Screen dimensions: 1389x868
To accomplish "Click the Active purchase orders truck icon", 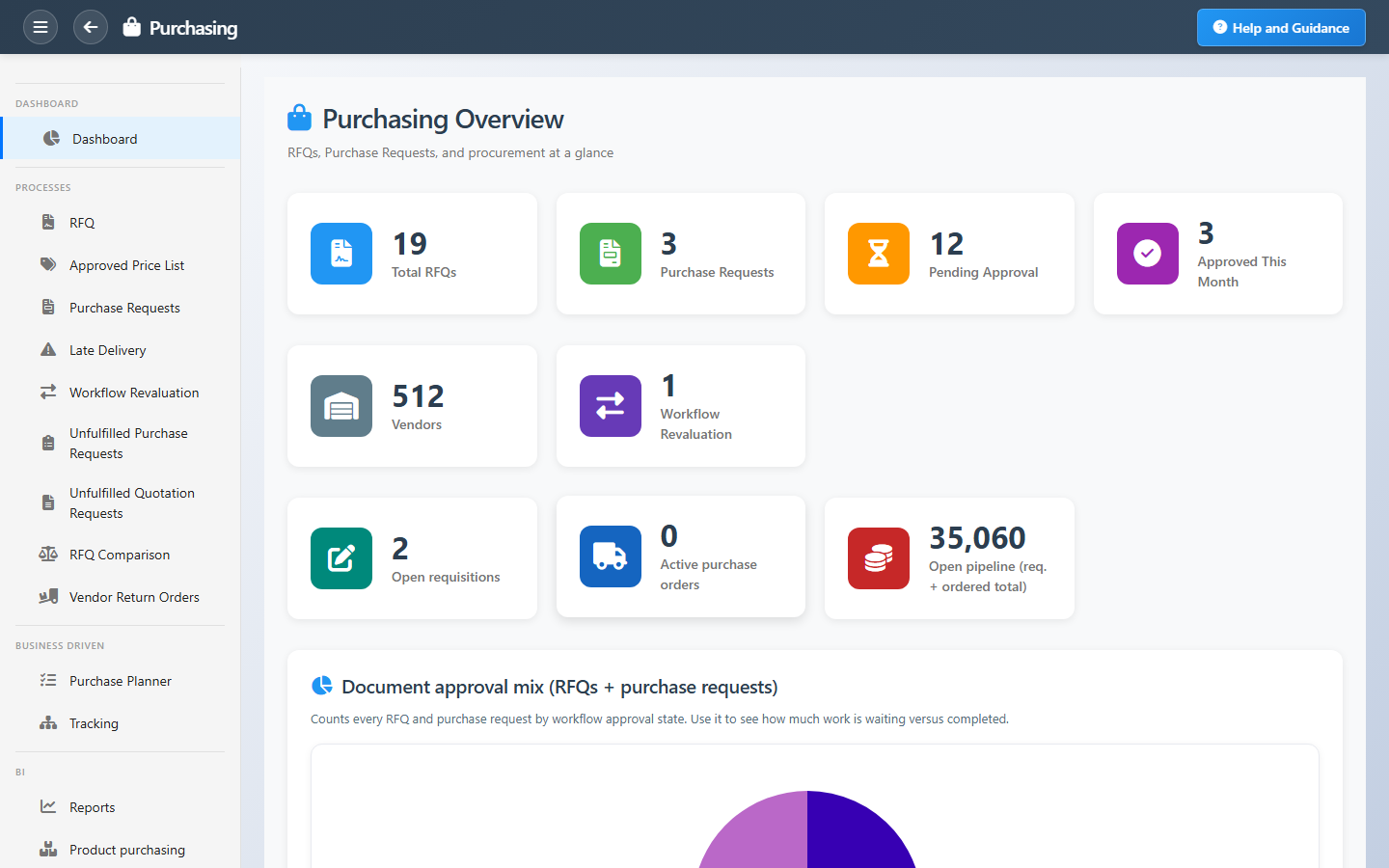I will pos(611,556).
